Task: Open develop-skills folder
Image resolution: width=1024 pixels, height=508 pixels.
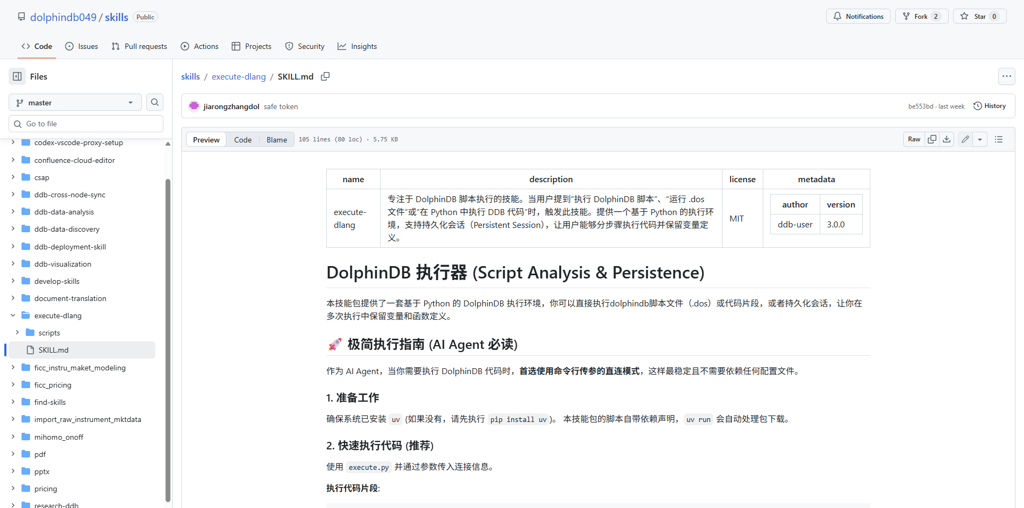Action: (x=57, y=281)
